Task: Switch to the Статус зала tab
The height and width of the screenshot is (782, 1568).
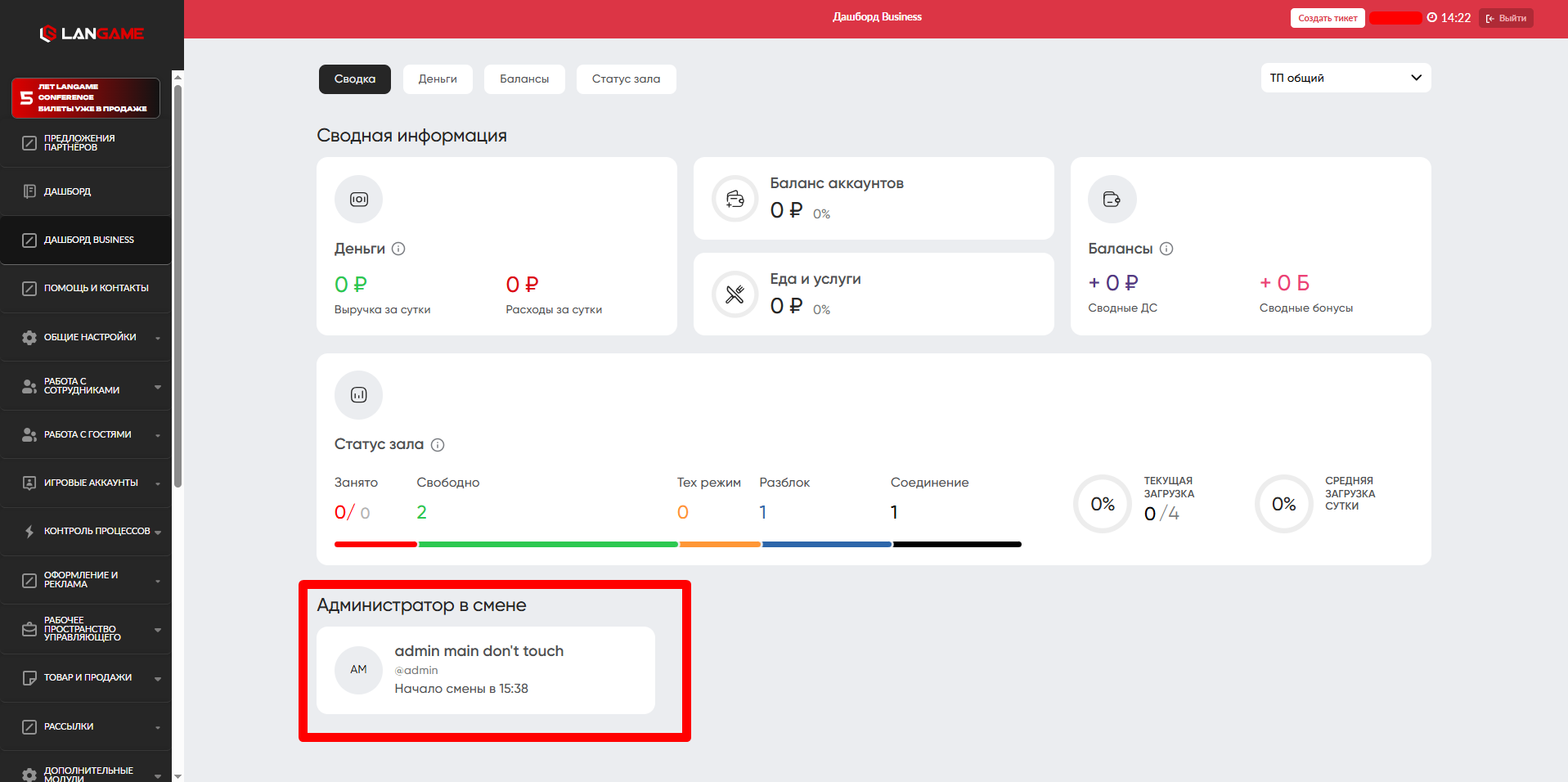Action: 626,79
